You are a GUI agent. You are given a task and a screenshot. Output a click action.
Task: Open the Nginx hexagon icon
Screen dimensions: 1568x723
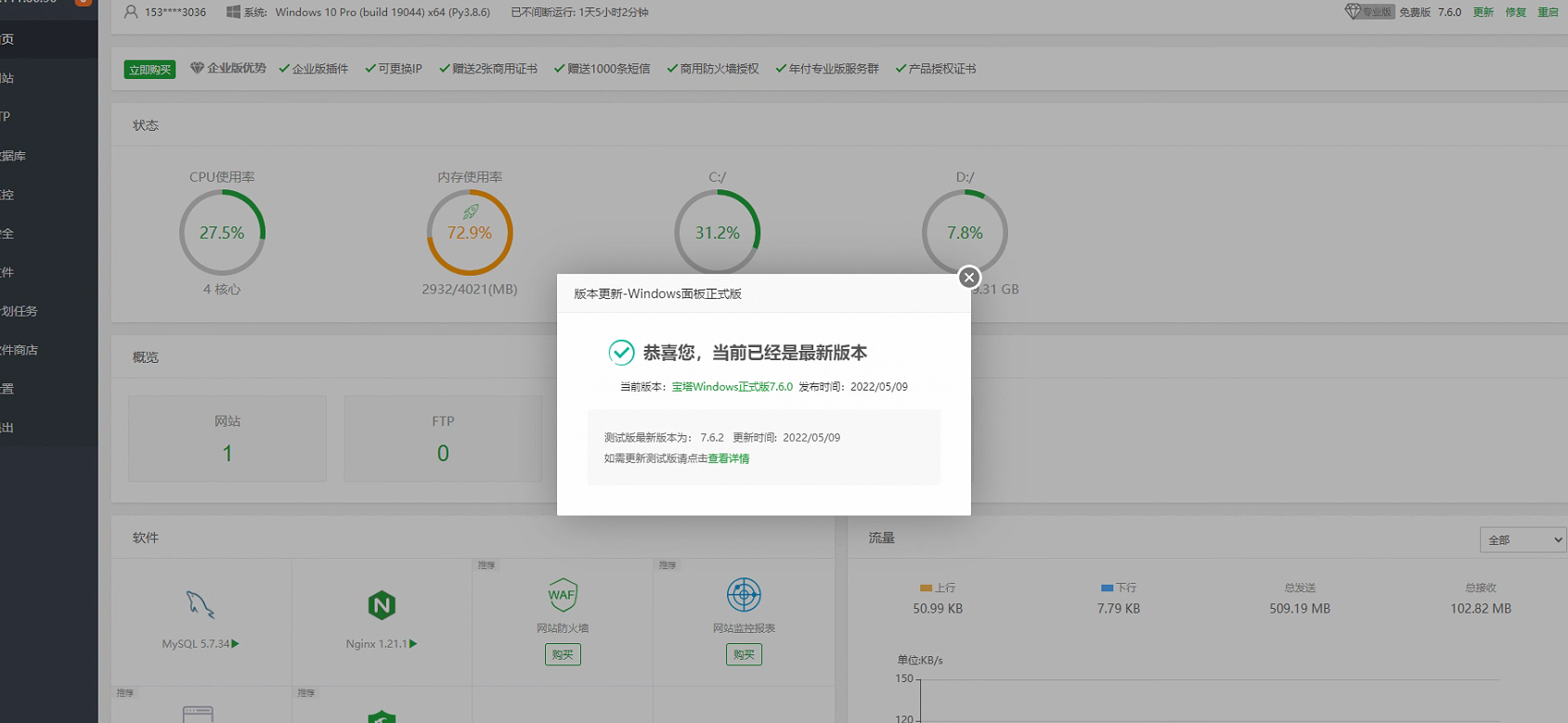(382, 605)
